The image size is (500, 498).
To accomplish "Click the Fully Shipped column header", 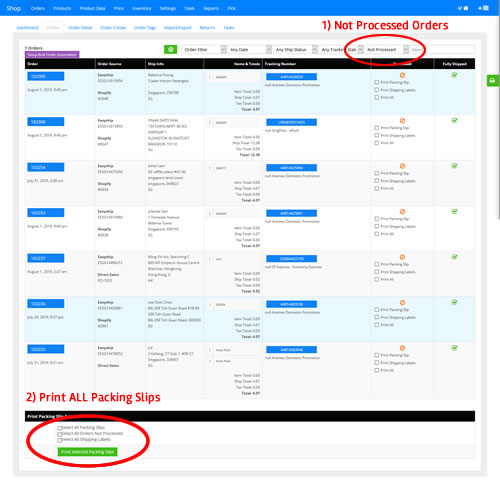I will pyautogui.click(x=454, y=64).
